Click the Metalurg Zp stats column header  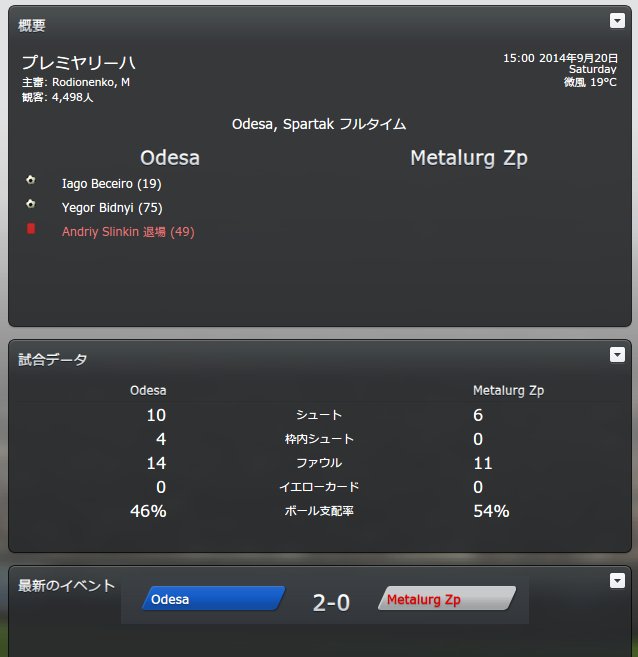coord(509,391)
